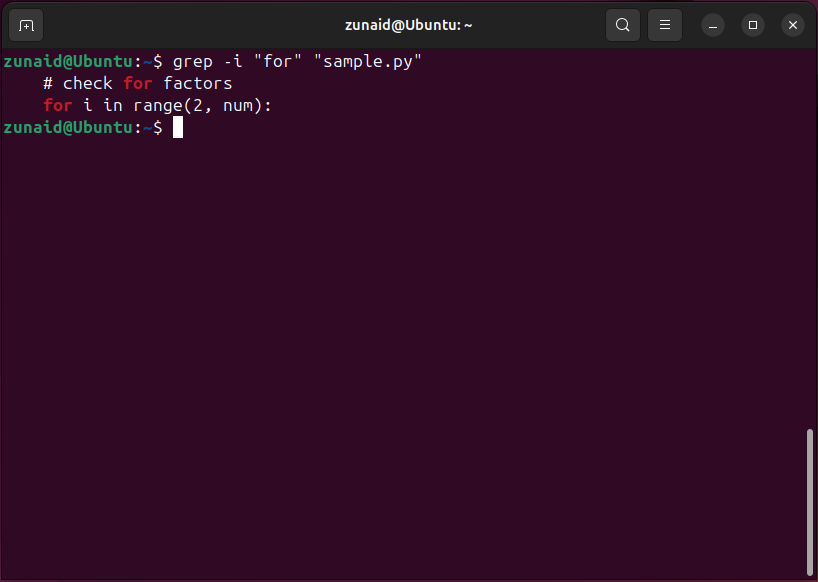
Task: Click the window title zunaid@Ubuntu: ~
Action: [x=409, y=24]
